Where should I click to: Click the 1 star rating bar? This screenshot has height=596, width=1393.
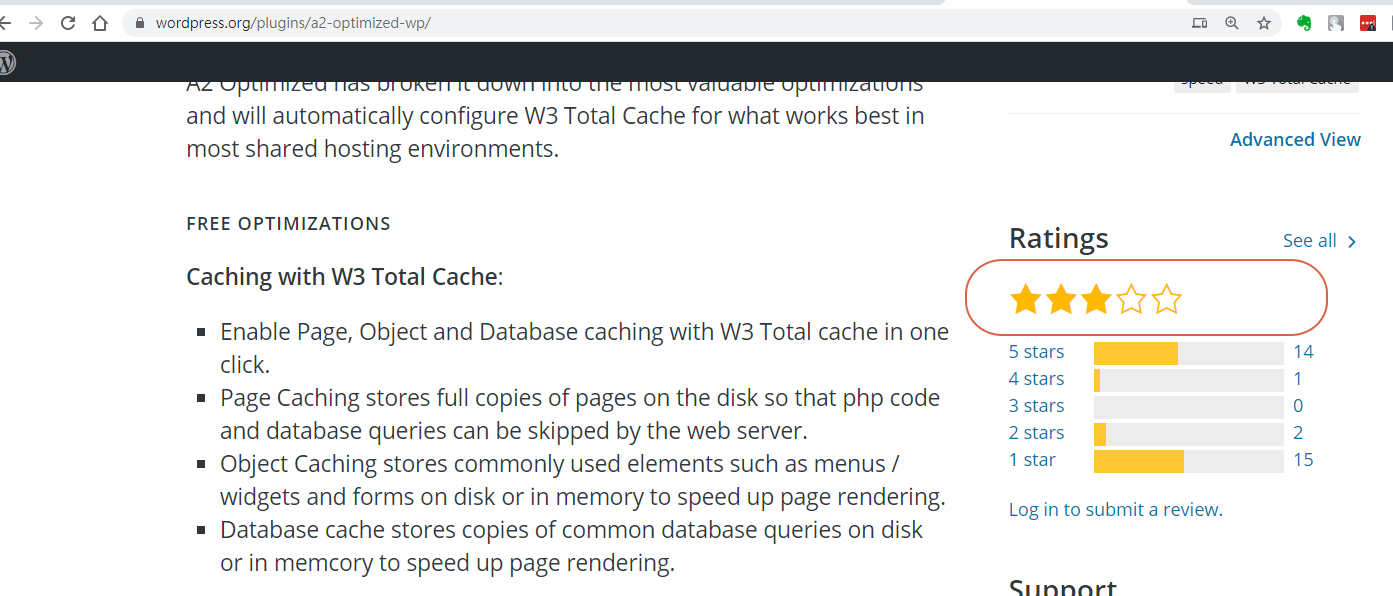(x=1188, y=461)
